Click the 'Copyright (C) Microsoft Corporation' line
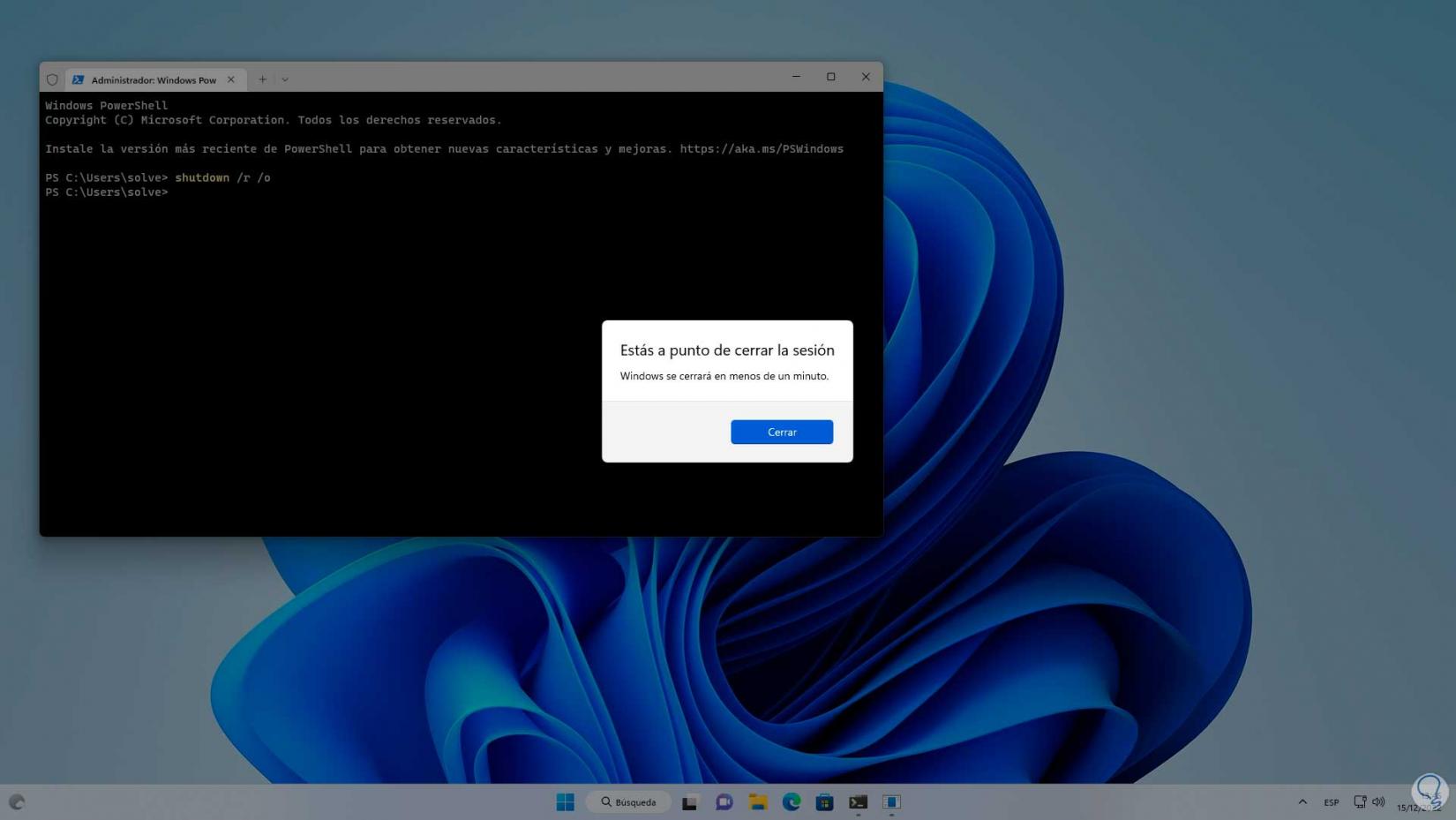This screenshot has width=1456, height=820. point(274,120)
